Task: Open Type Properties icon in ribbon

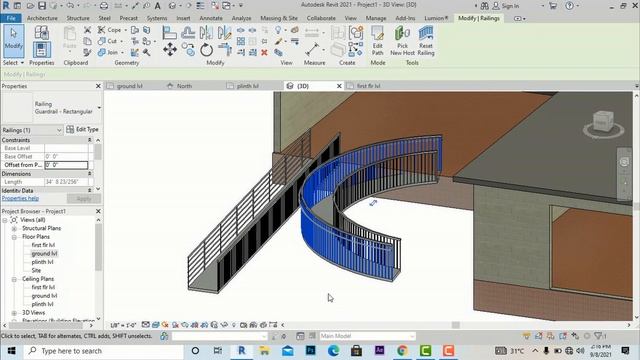Action: pos(41,32)
